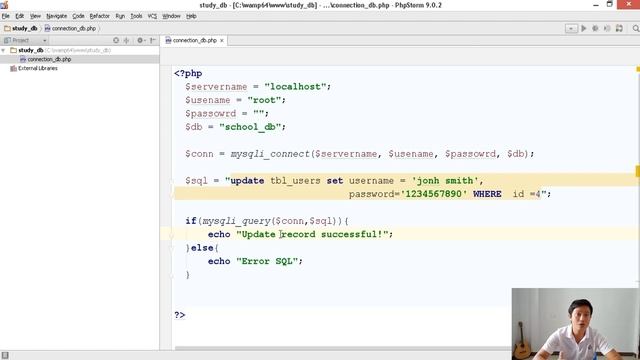This screenshot has height=360, width=640.
Task: Click the Search Everywhere magnifier
Action: [x=636, y=28]
